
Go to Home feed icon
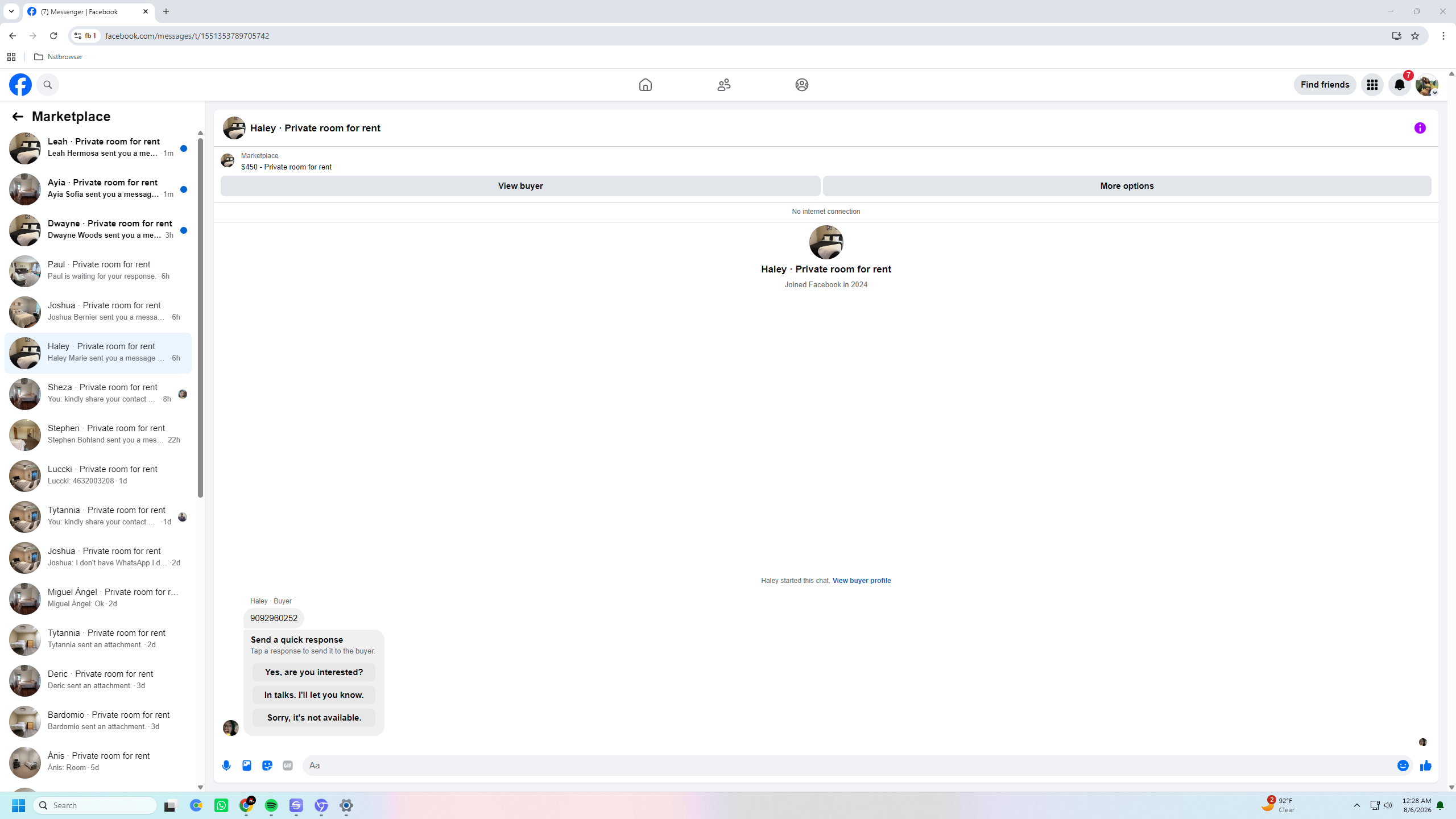point(645,85)
